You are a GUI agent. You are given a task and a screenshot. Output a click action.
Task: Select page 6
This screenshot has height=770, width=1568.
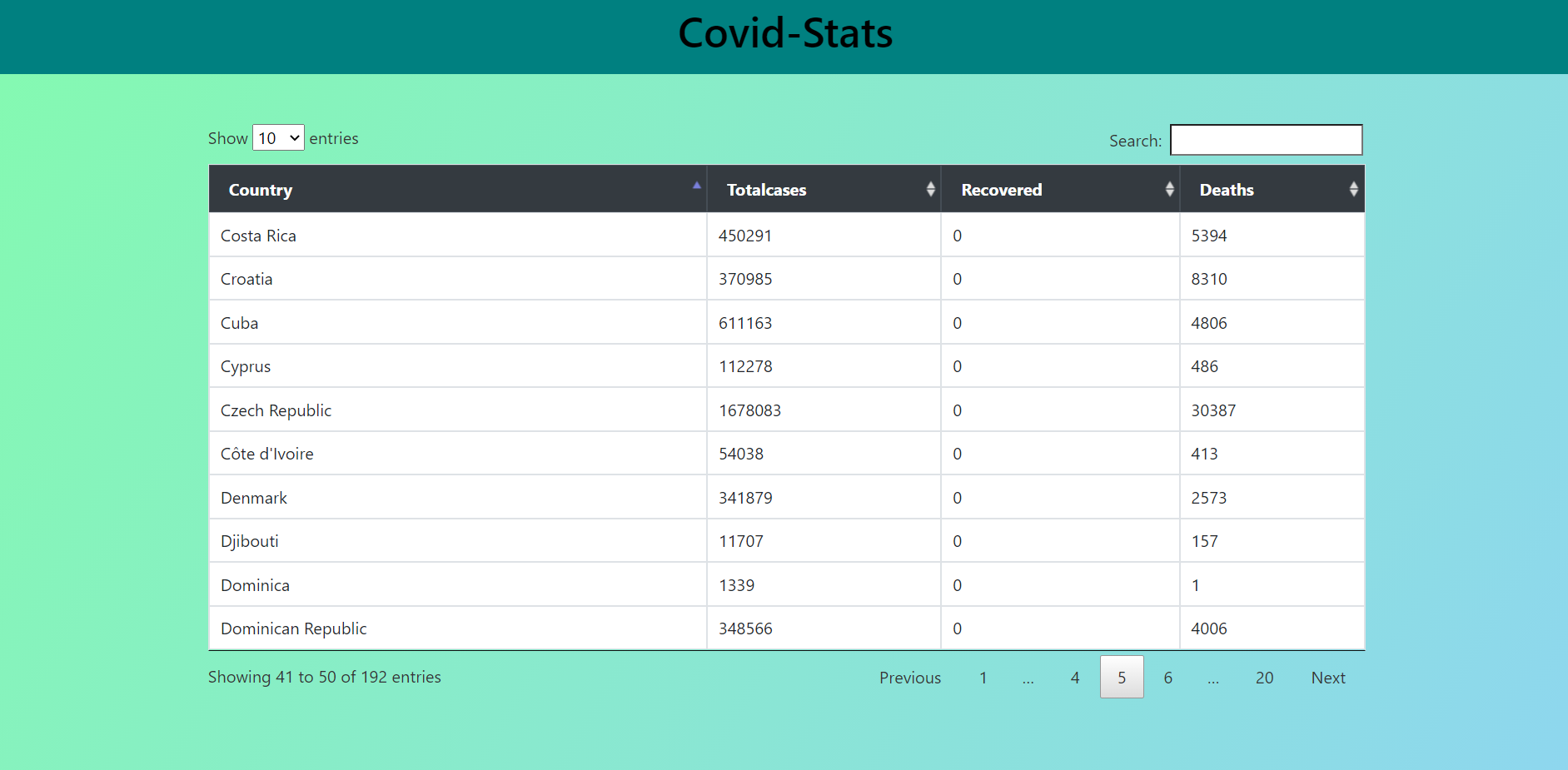click(x=1167, y=677)
